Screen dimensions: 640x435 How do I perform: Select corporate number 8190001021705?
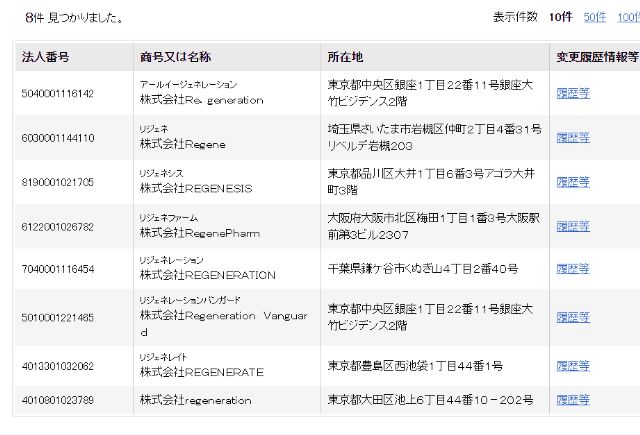(x=58, y=182)
